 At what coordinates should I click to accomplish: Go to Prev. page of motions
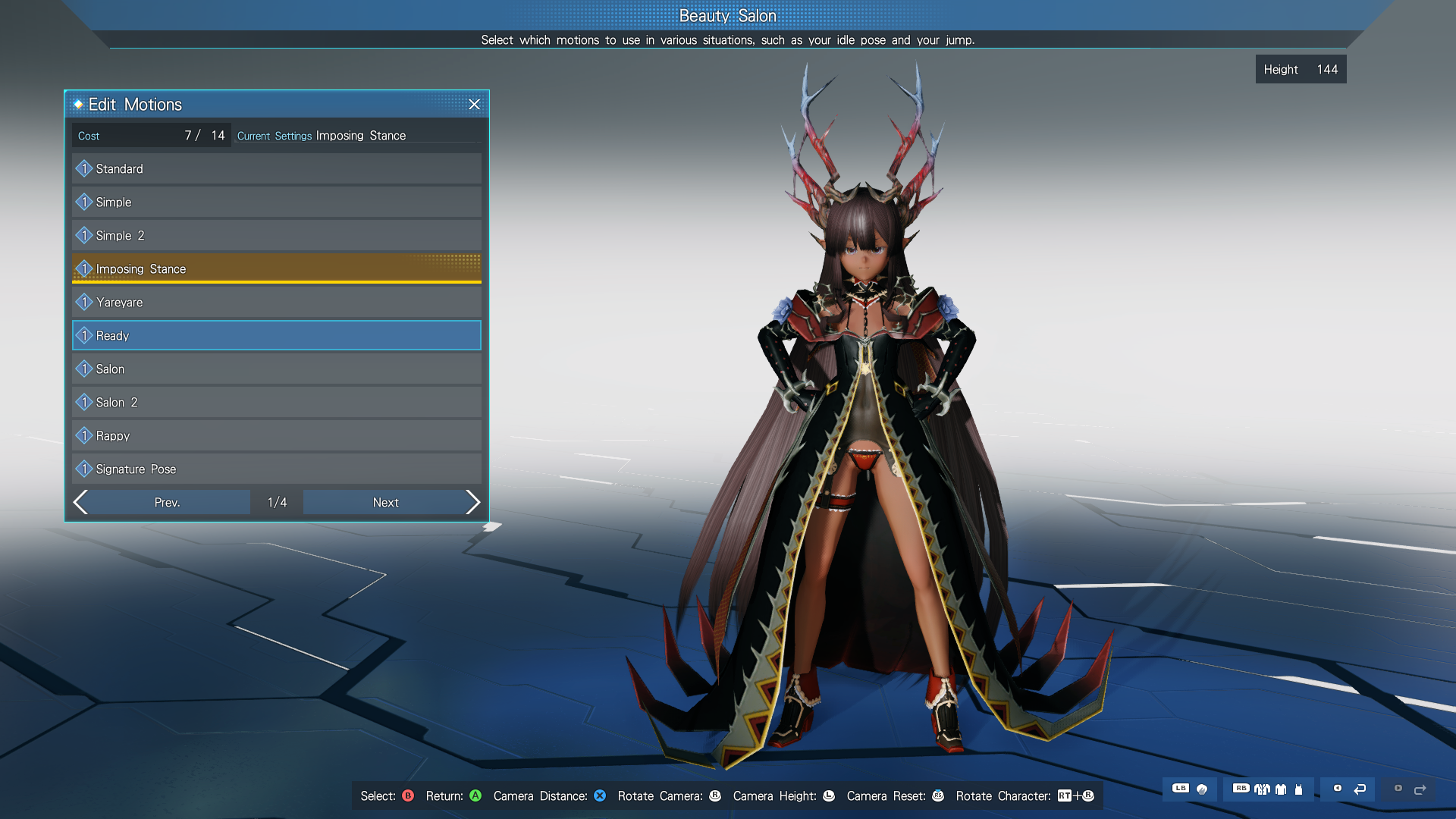pyautogui.click(x=168, y=502)
